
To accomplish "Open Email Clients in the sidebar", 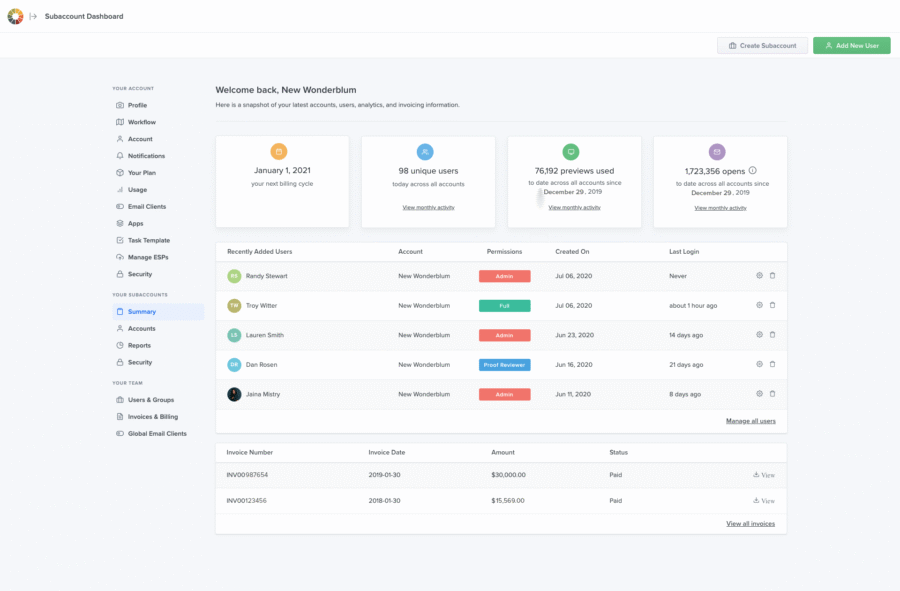I will click(x=146, y=207).
